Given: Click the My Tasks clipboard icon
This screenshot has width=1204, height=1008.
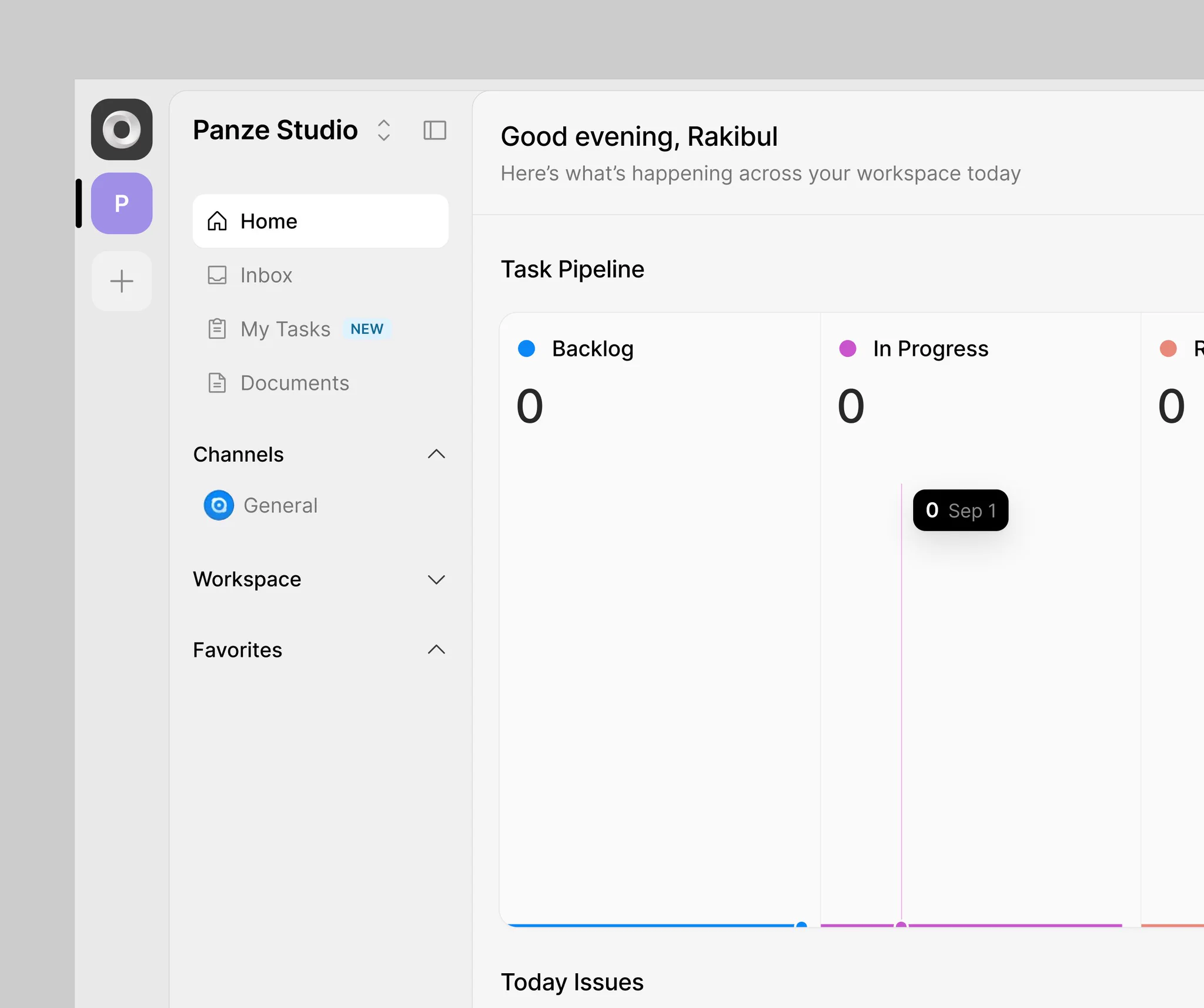Looking at the screenshot, I should [x=217, y=329].
